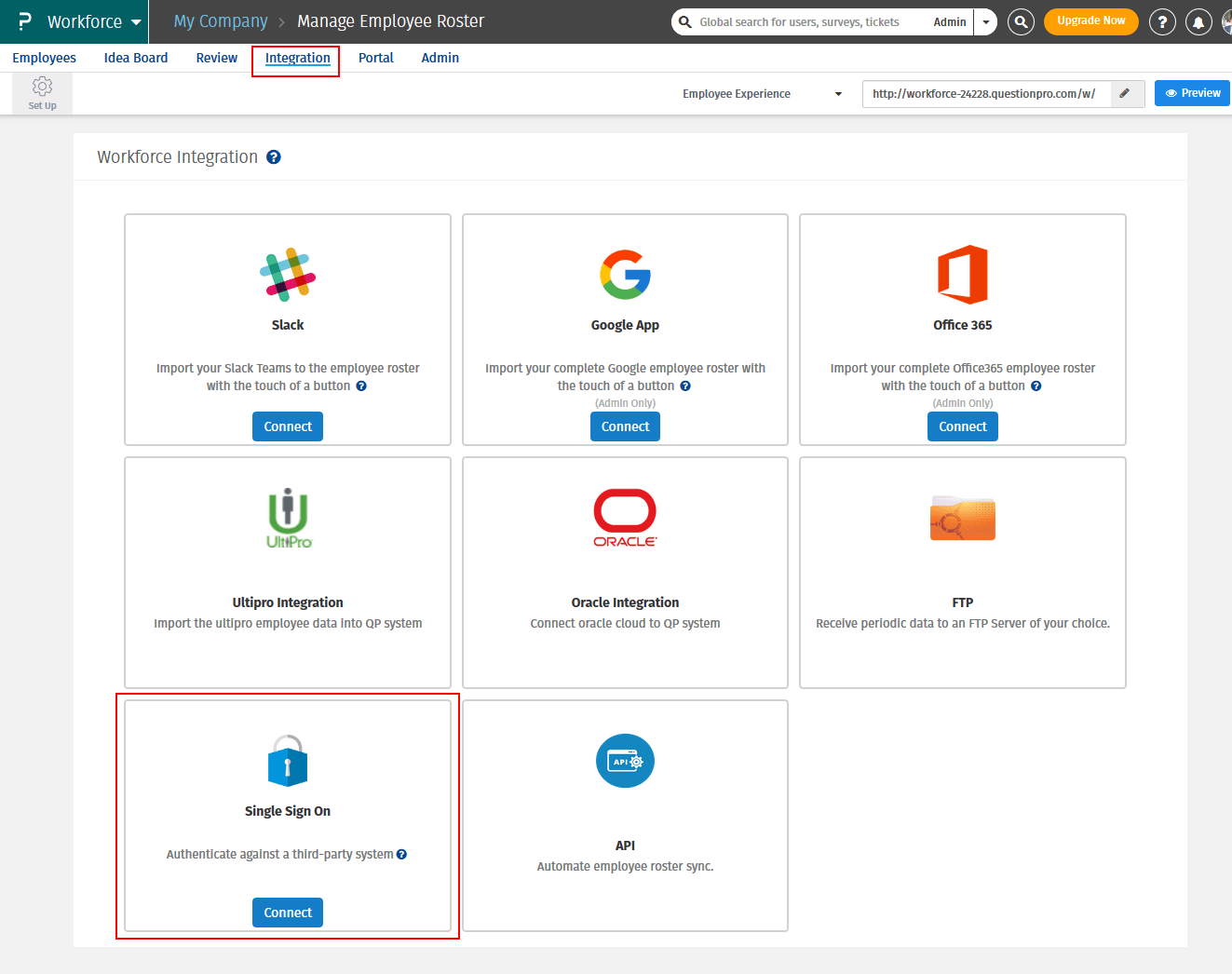This screenshot has height=974, width=1232.
Task: Click the Single Sign On title text
Action: tap(288, 811)
